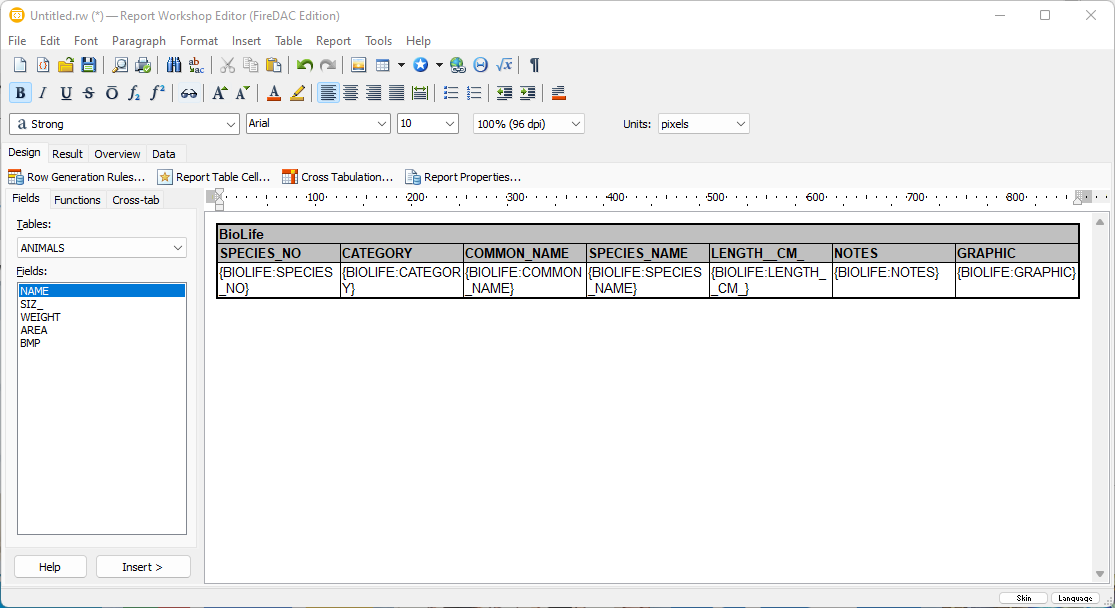Apply font color using the red A swatch
The height and width of the screenshot is (608, 1115).
(273, 92)
